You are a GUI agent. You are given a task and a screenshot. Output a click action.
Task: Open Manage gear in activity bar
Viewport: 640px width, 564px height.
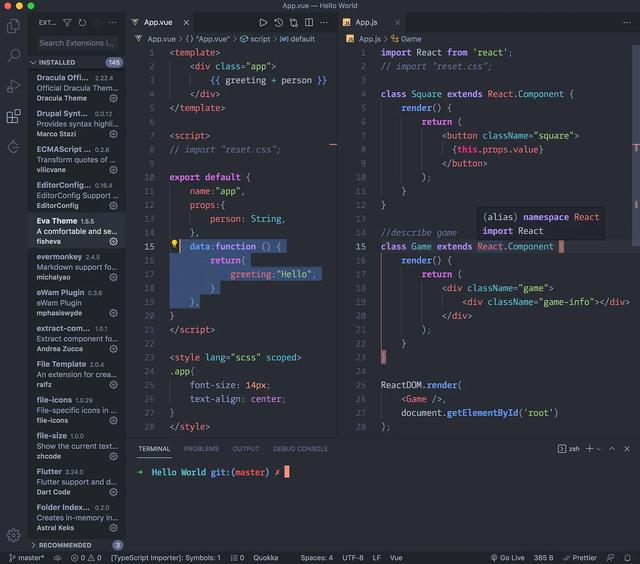tap(13, 535)
